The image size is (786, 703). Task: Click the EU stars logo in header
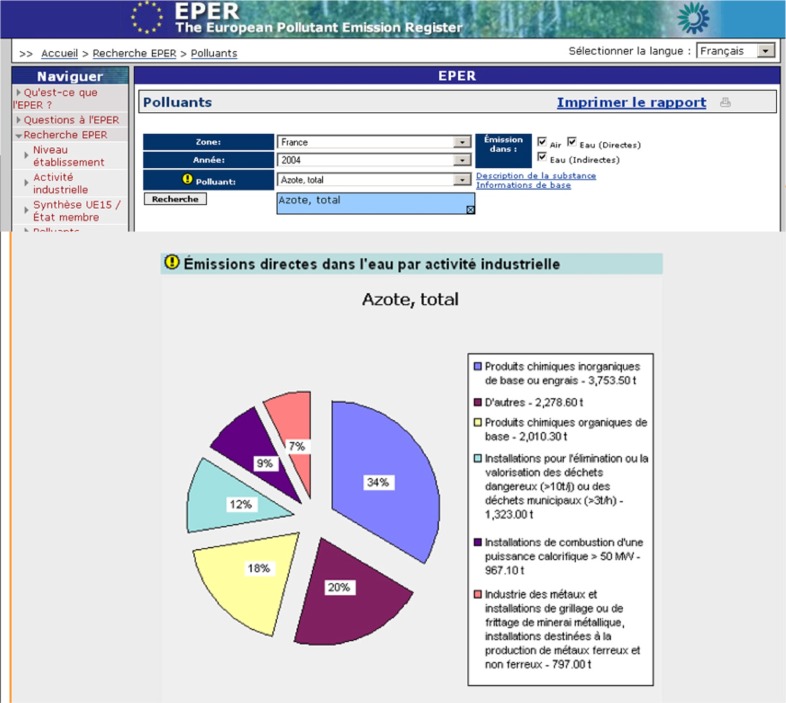148,17
